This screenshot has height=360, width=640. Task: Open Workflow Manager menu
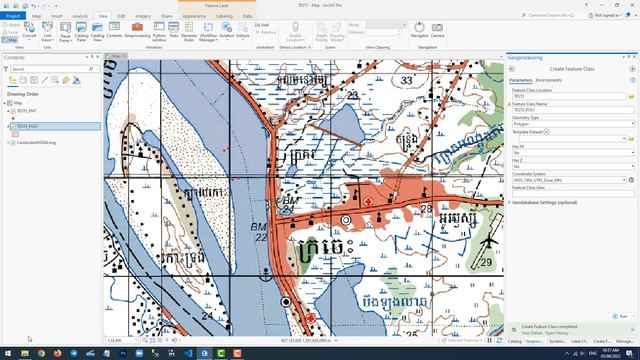coord(208,32)
